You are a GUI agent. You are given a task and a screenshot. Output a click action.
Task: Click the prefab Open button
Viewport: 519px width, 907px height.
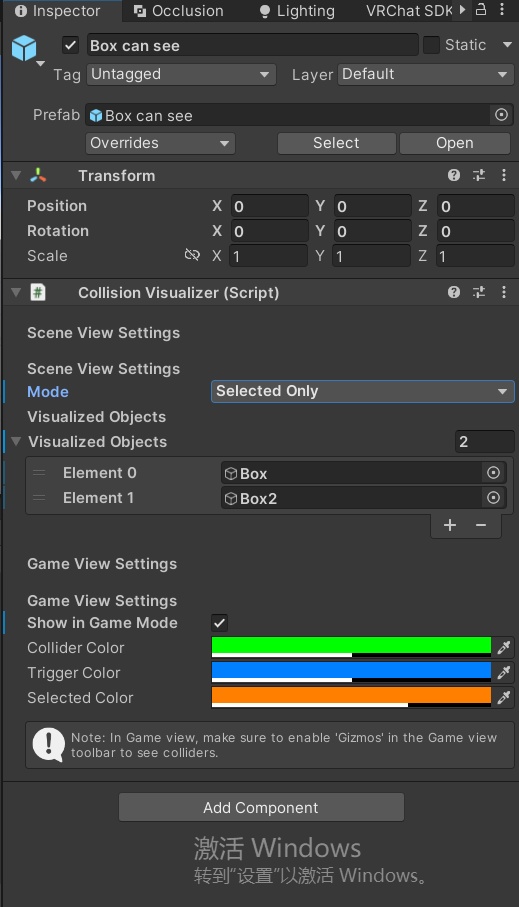pos(455,143)
